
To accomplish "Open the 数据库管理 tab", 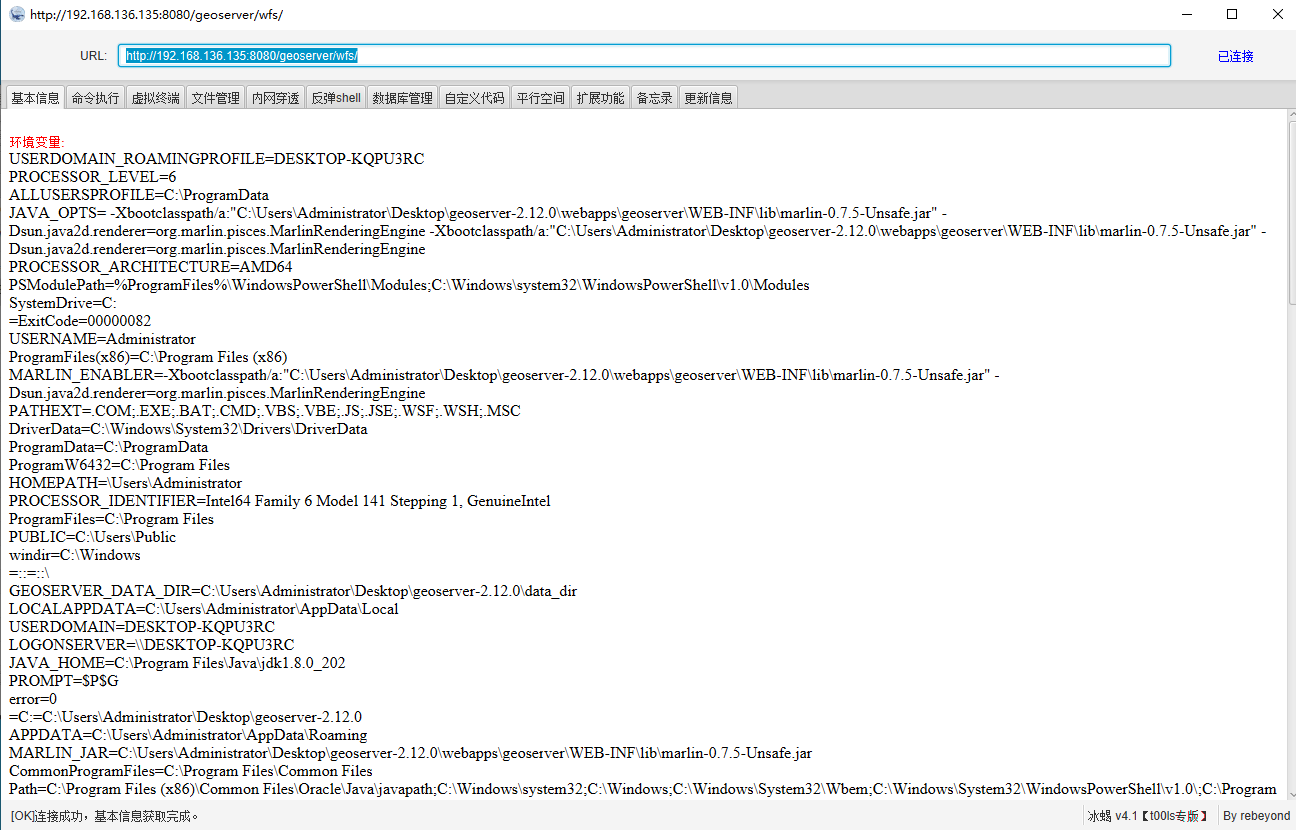I will click(402, 98).
